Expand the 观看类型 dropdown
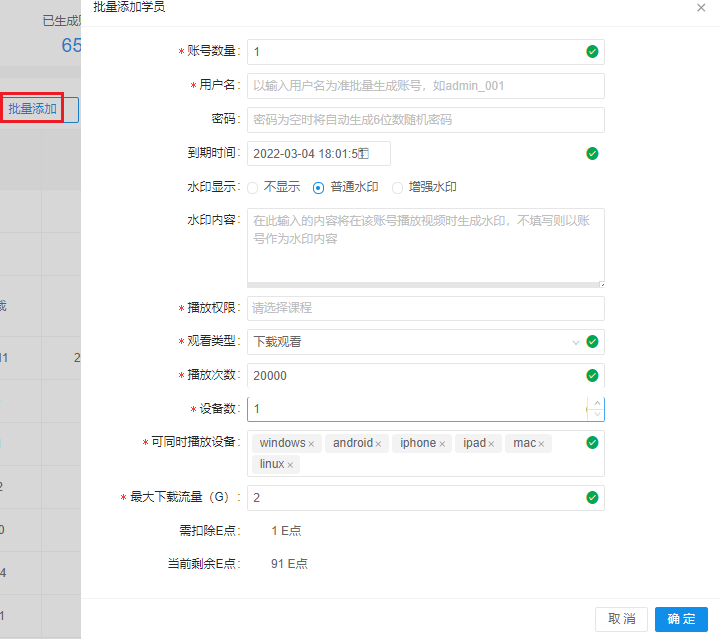 tap(575, 342)
